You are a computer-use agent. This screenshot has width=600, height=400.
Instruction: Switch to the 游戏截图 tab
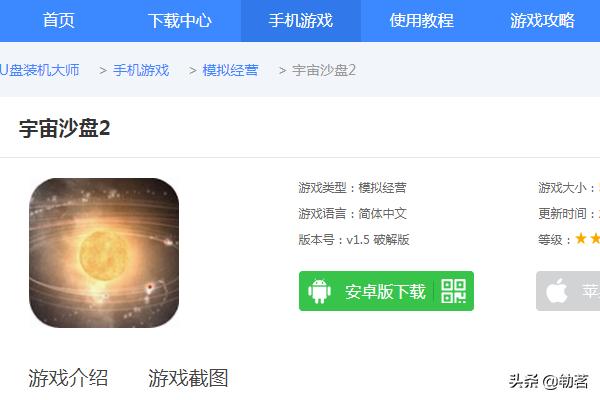188,378
